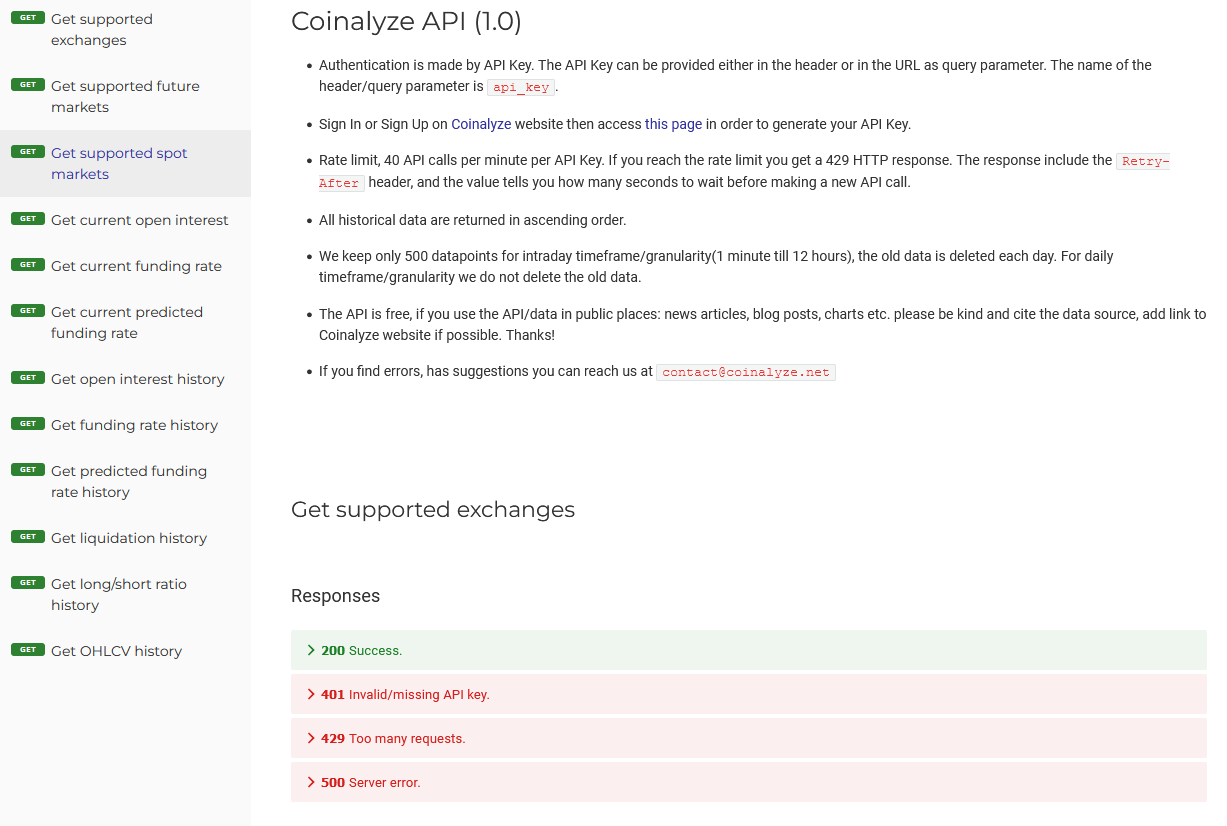Click GET badge beside Get funding rate history
This screenshot has width=1227, height=826.
point(28,424)
